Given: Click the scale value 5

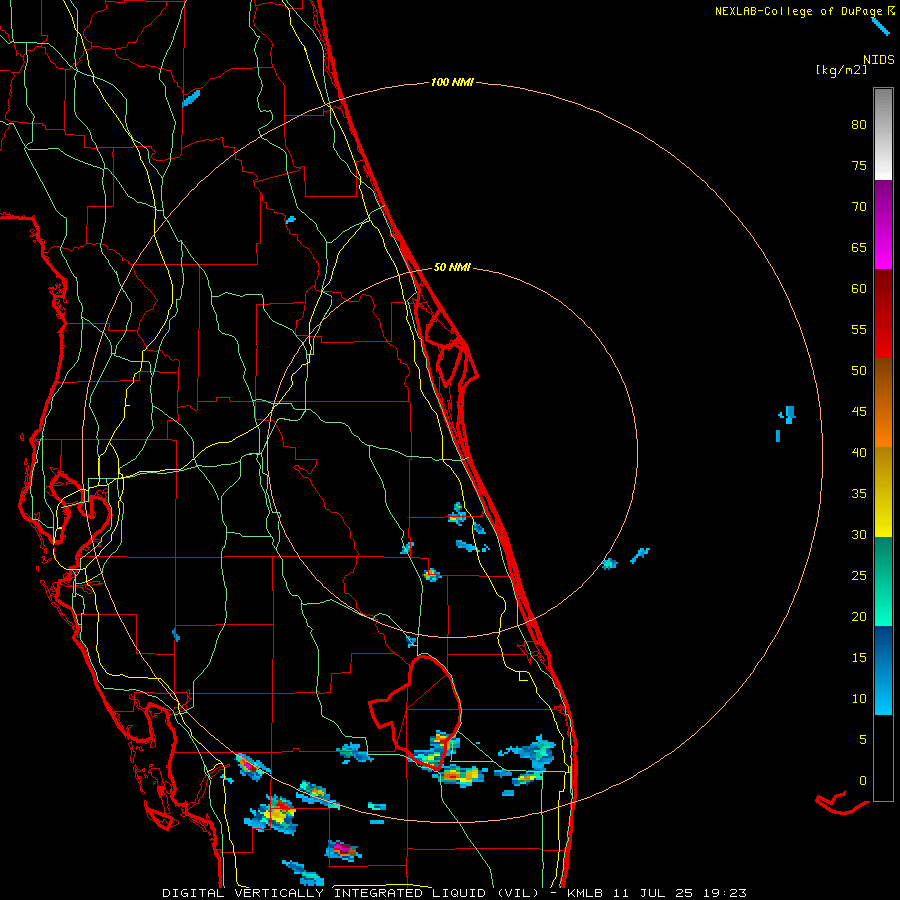Looking at the screenshot, I should pyautogui.click(x=863, y=740).
